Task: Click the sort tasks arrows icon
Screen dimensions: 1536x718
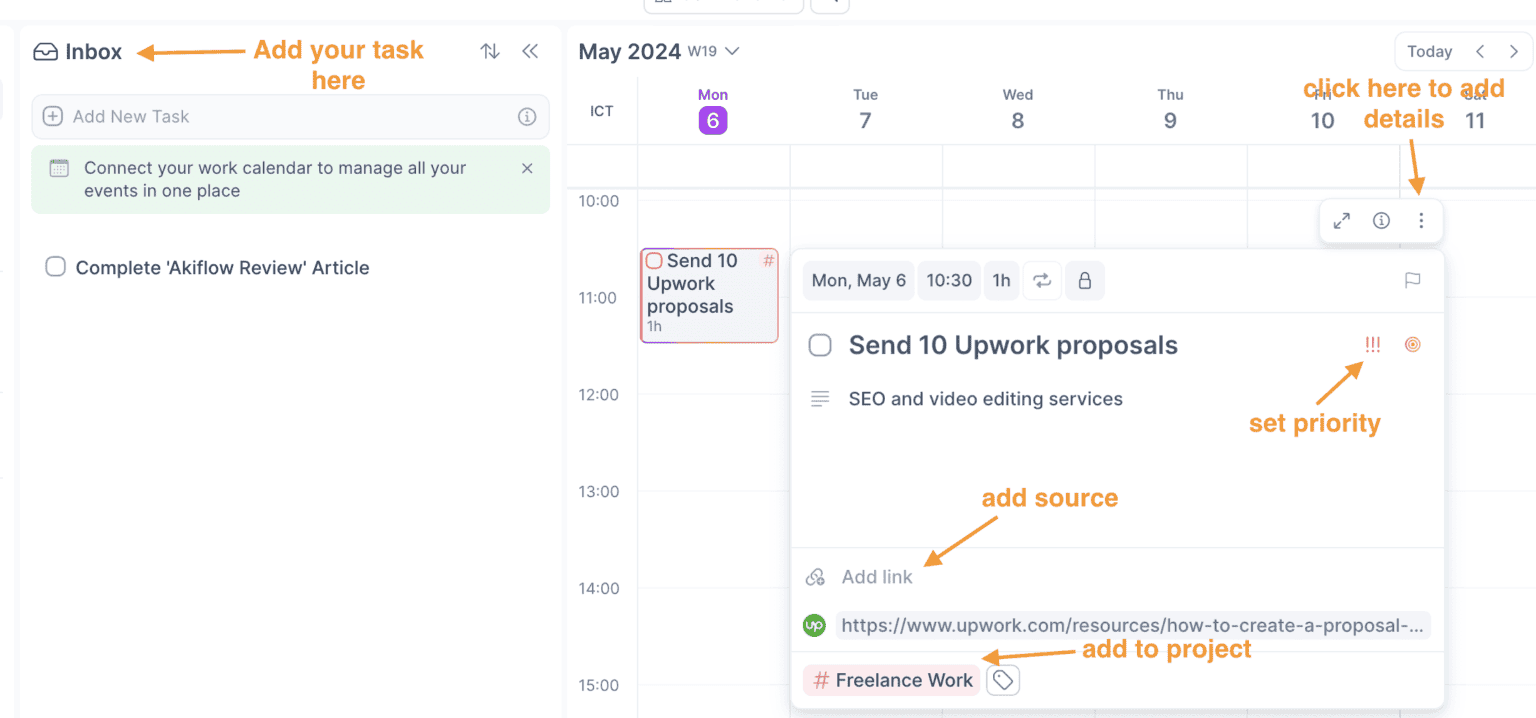Action: pos(490,51)
